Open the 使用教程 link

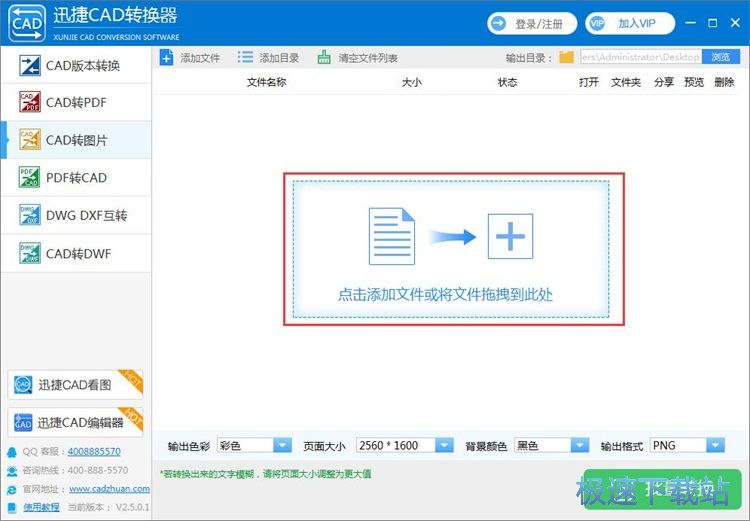point(41,507)
